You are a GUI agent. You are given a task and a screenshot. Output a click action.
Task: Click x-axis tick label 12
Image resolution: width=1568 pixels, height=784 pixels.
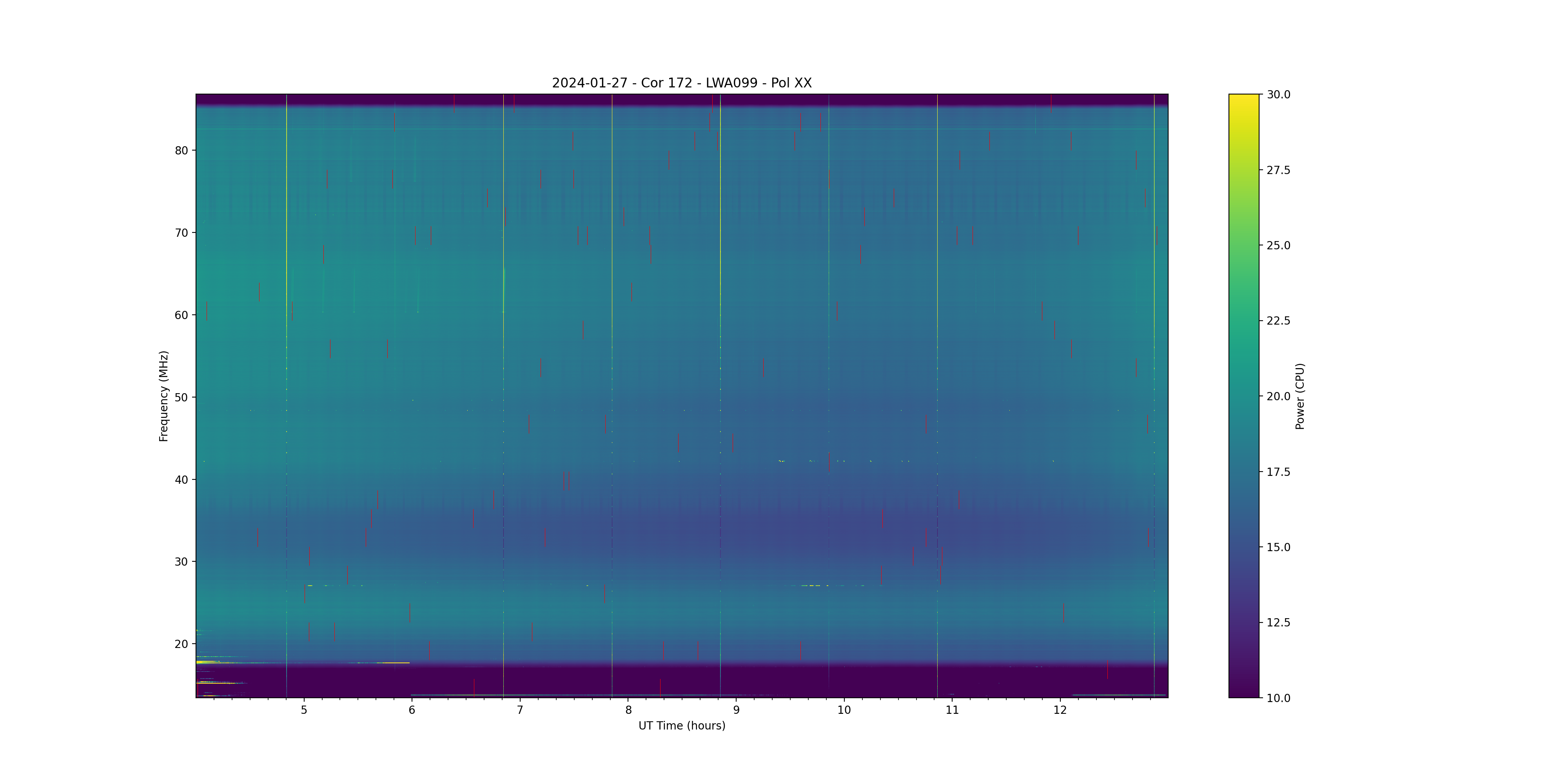tap(1060, 710)
